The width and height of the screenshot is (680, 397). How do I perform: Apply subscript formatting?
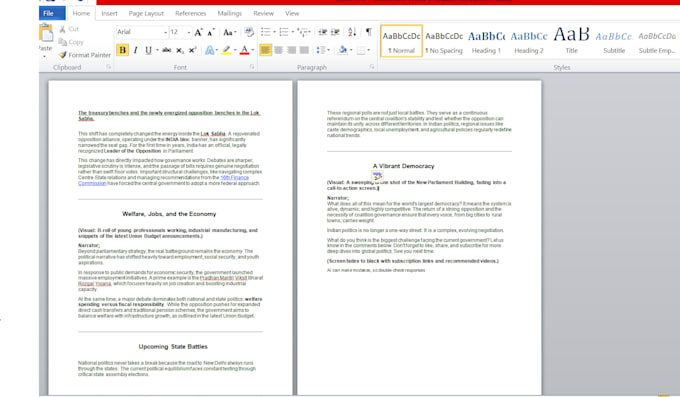coord(180,50)
